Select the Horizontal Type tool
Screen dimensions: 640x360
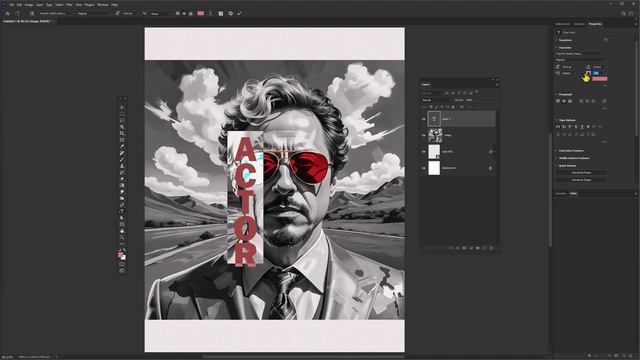(x=122, y=211)
